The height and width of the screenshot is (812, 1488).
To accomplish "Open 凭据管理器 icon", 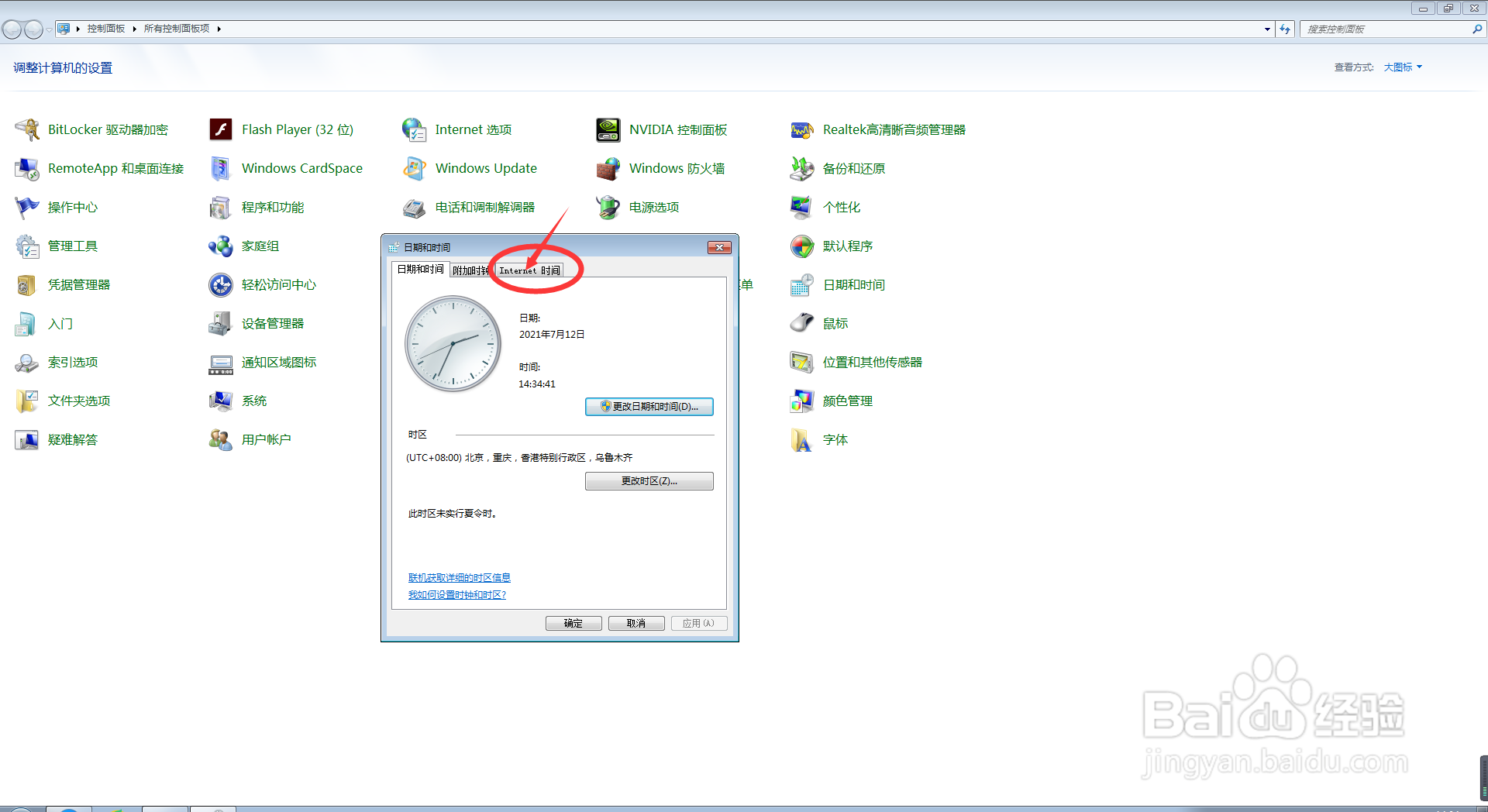I will coord(27,284).
